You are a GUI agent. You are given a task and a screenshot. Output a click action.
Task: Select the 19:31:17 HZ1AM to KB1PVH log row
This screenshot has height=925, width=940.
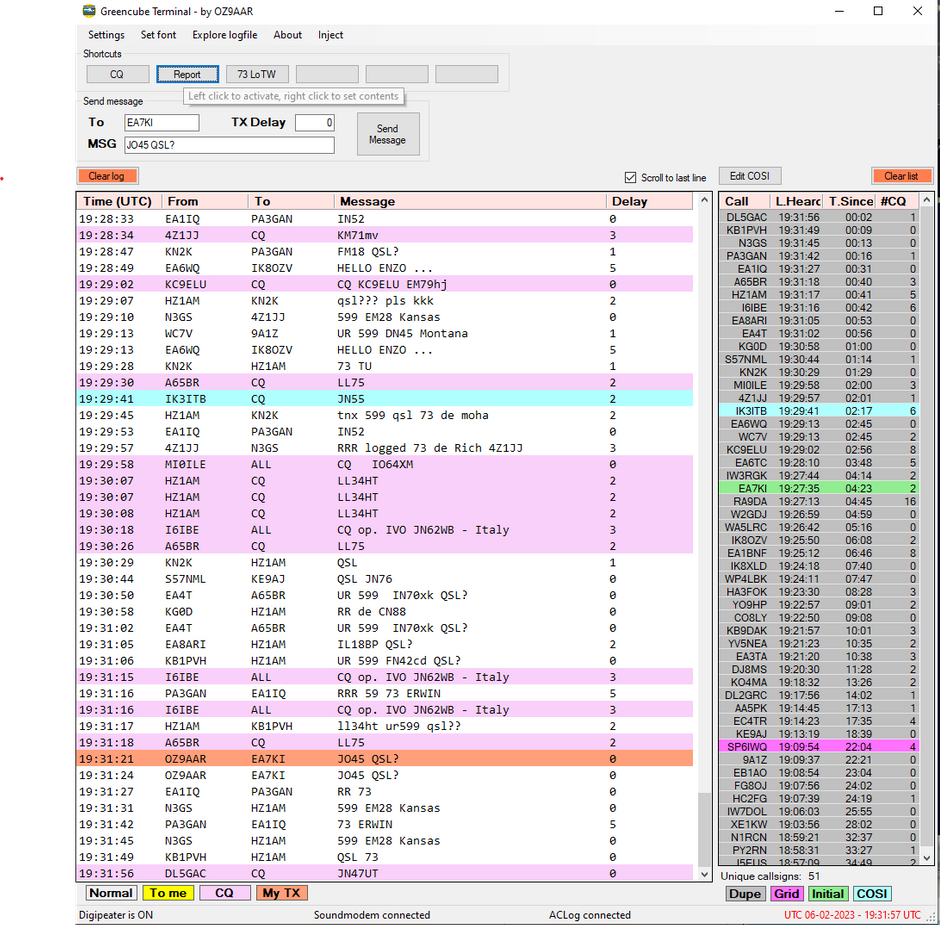tap(385, 726)
